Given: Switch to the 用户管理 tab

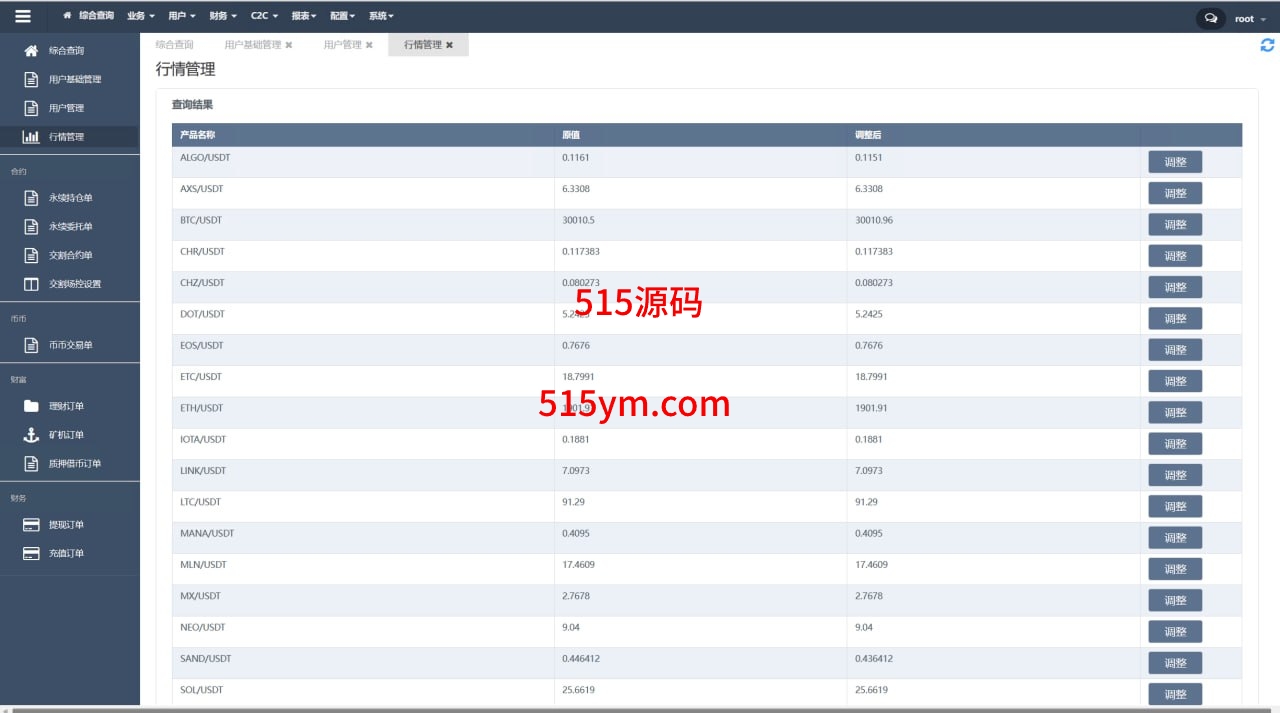Looking at the screenshot, I should click(x=342, y=45).
